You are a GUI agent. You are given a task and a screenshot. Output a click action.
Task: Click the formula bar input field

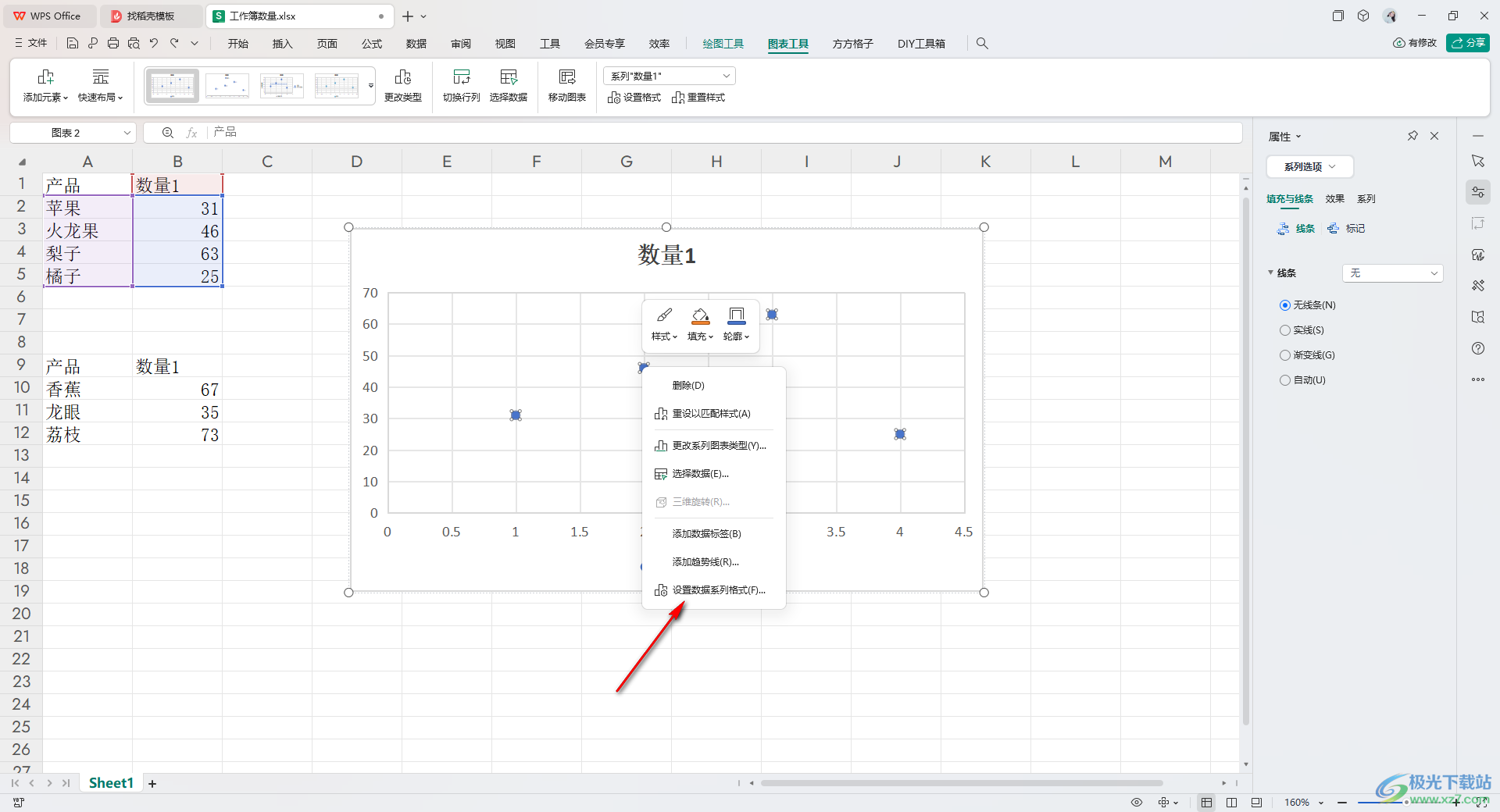point(725,133)
